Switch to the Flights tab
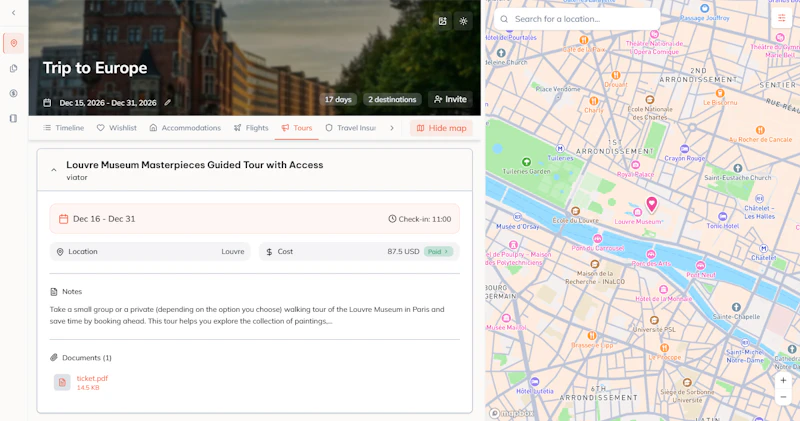800x421 pixels. click(x=251, y=128)
